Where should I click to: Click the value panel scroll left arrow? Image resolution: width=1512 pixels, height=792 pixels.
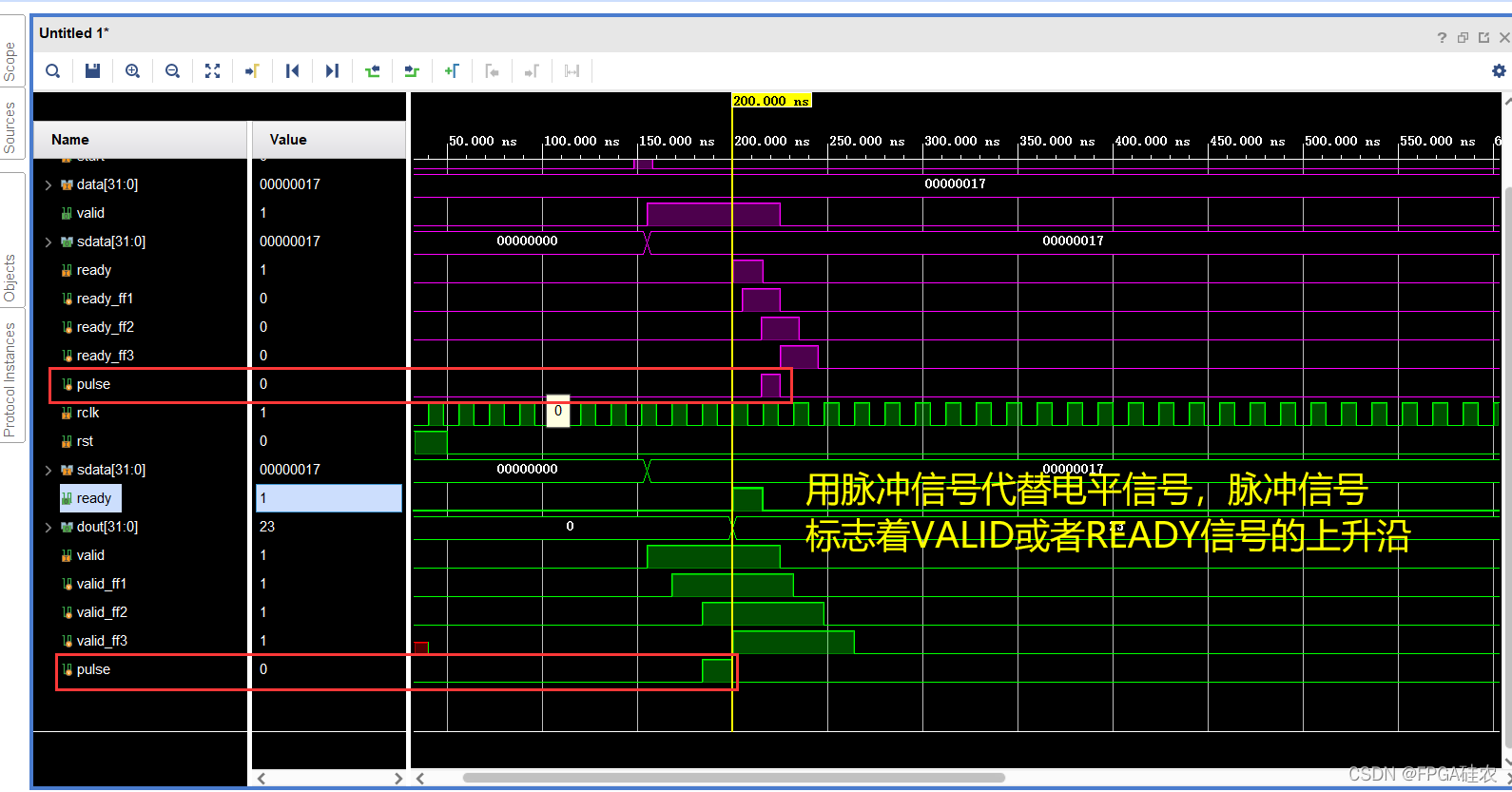pyautogui.click(x=262, y=778)
